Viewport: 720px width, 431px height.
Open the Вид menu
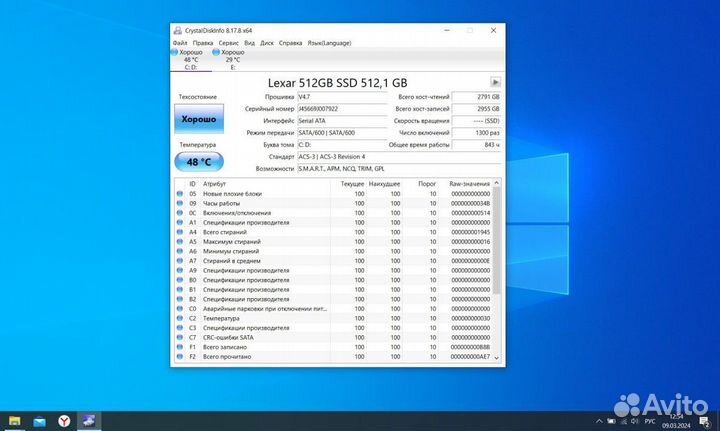pos(249,43)
